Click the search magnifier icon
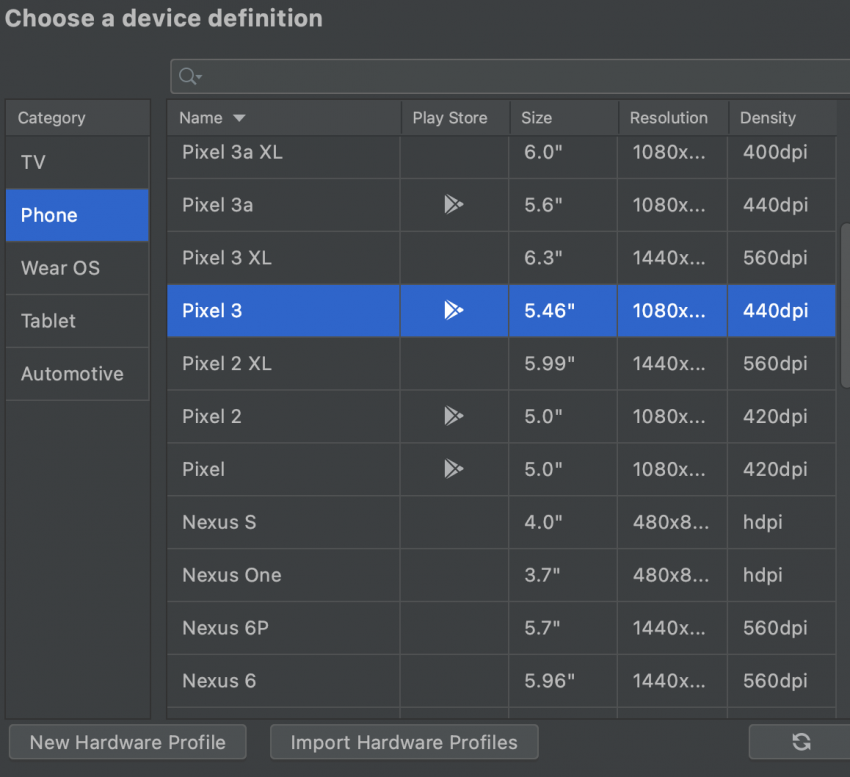This screenshot has height=777, width=850. [188, 77]
